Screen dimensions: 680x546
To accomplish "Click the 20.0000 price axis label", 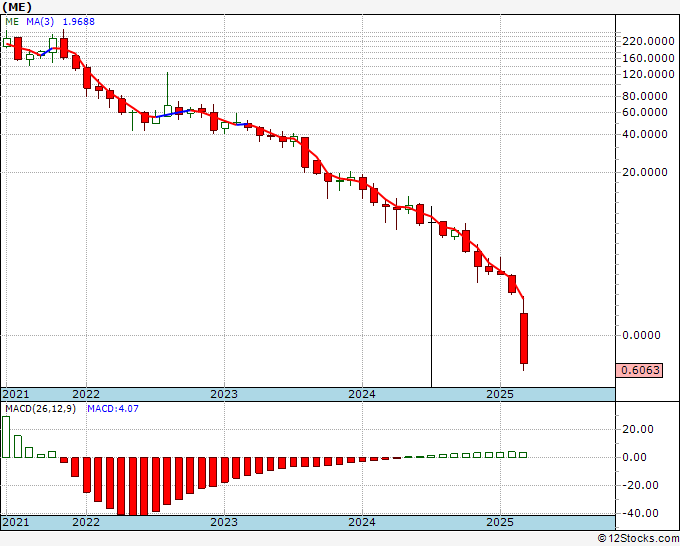I will [x=645, y=172].
